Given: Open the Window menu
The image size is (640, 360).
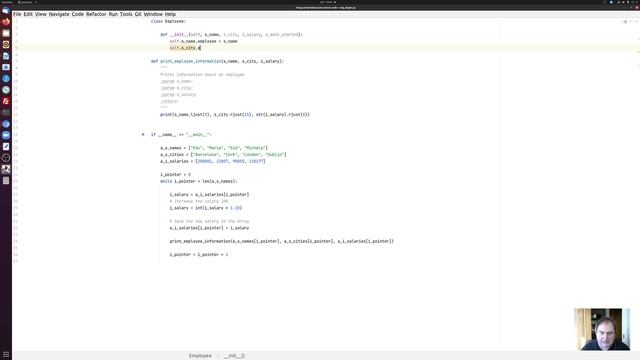Looking at the screenshot, I should pyautogui.click(x=153, y=14).
